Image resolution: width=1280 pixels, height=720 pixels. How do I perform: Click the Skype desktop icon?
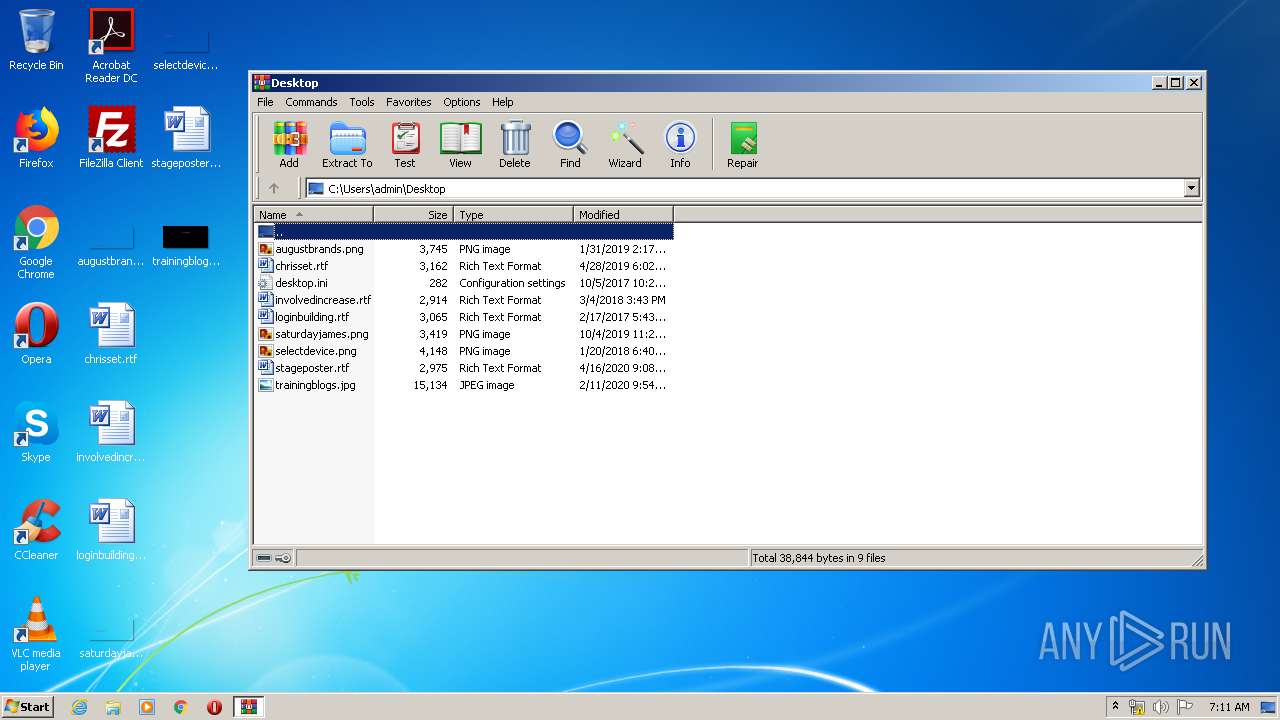[36, 432]
